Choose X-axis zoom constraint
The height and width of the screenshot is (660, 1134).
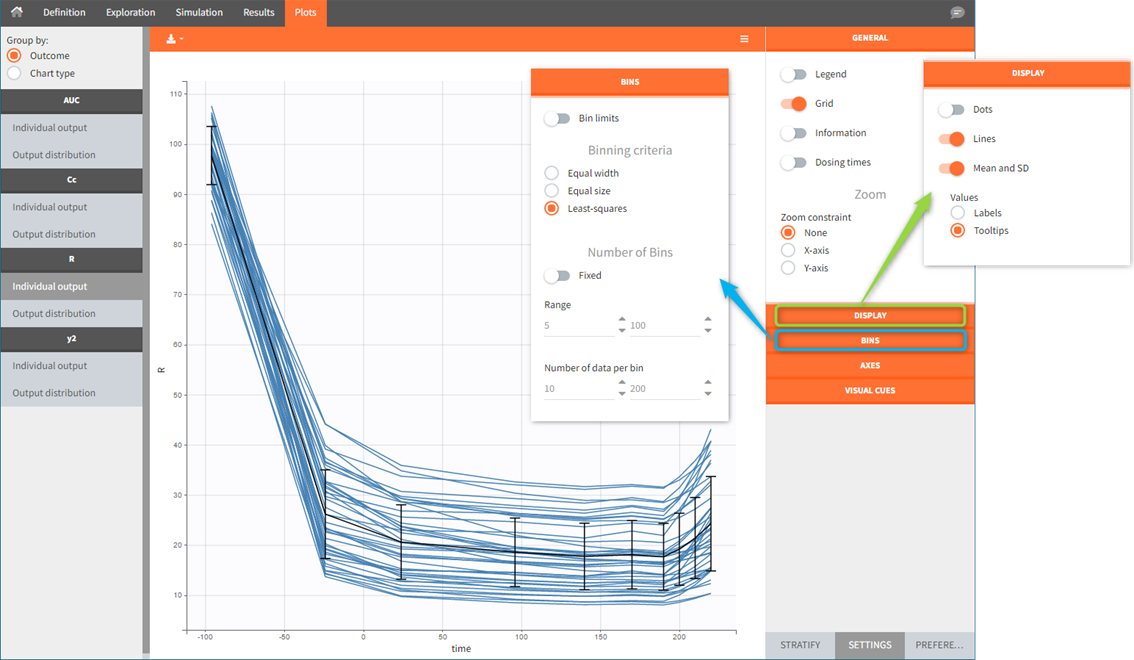(788, 251)
